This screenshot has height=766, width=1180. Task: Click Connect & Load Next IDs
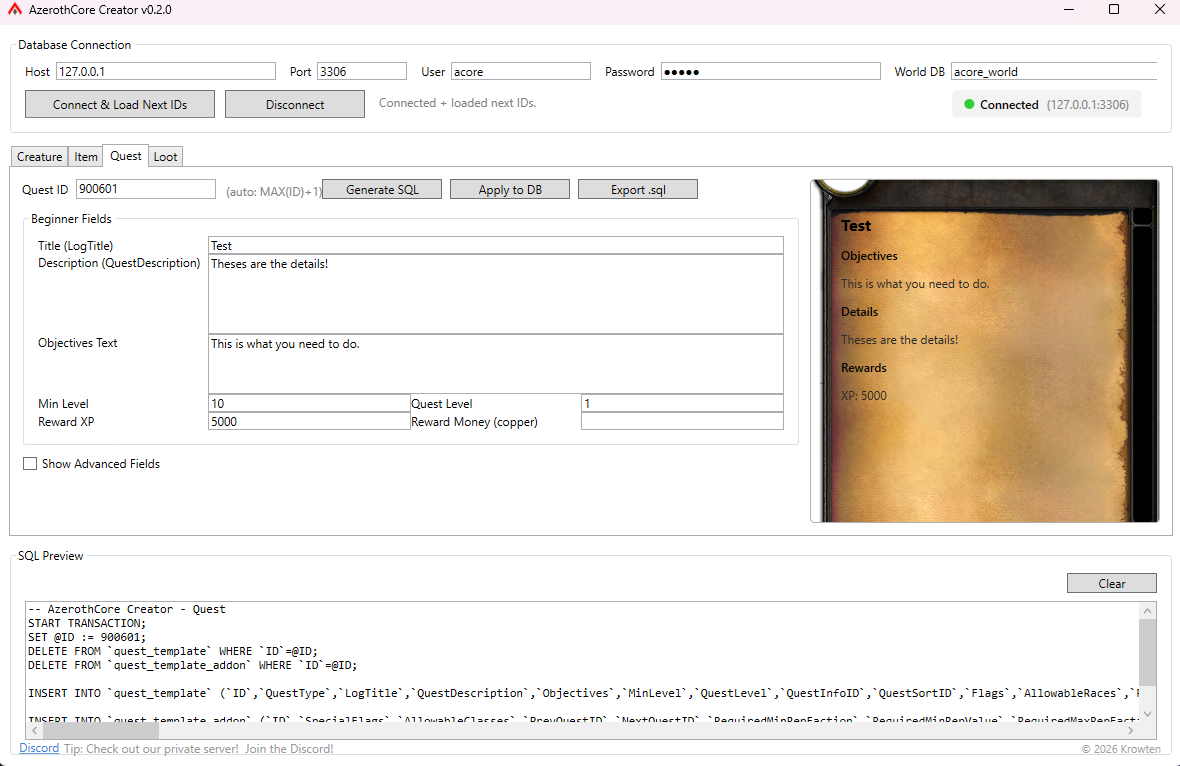pyautogui.click(x=120, y=104)
